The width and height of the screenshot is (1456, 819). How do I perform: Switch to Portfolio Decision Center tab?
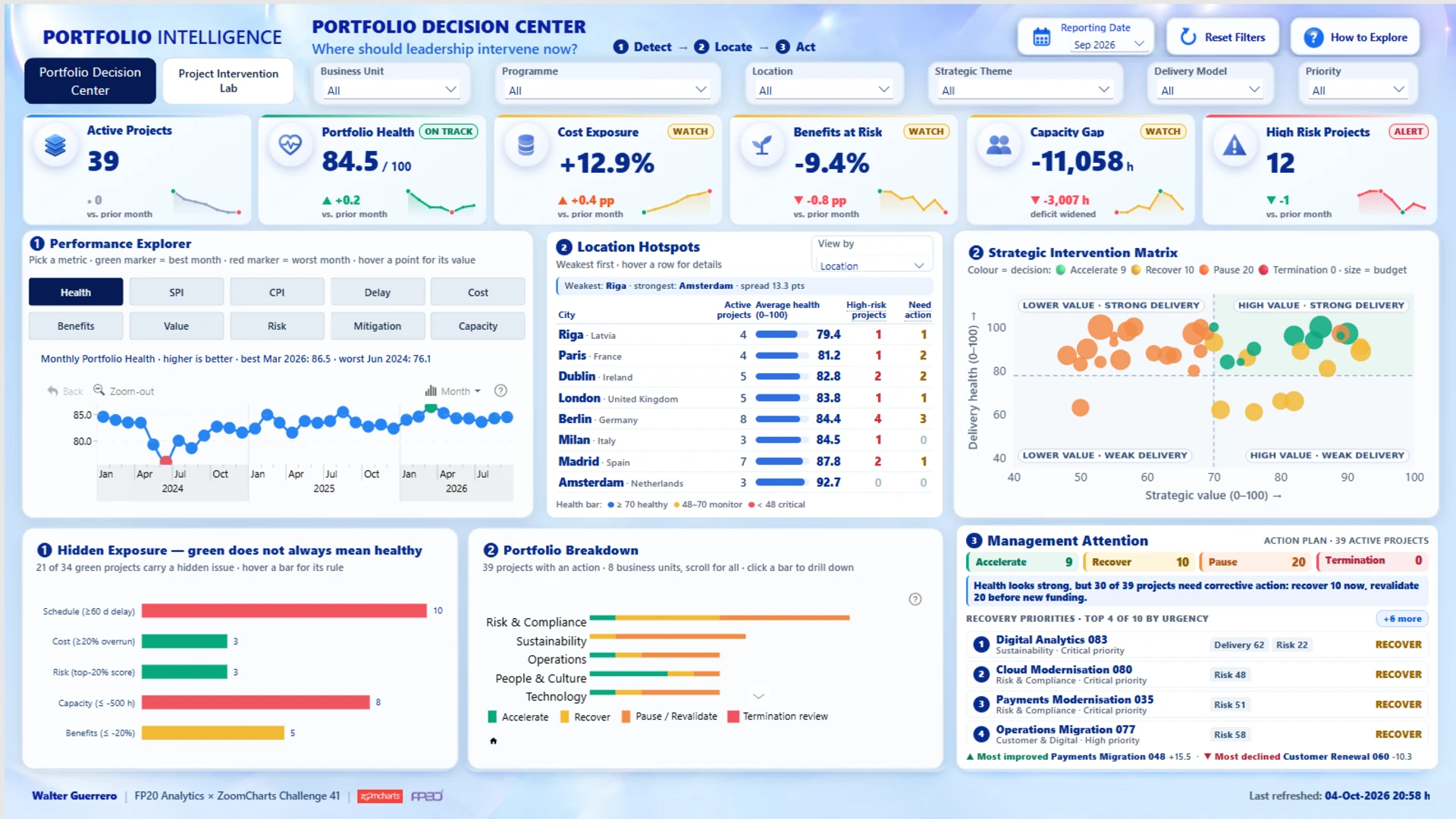pyautogui.click(x=90, y=80)
